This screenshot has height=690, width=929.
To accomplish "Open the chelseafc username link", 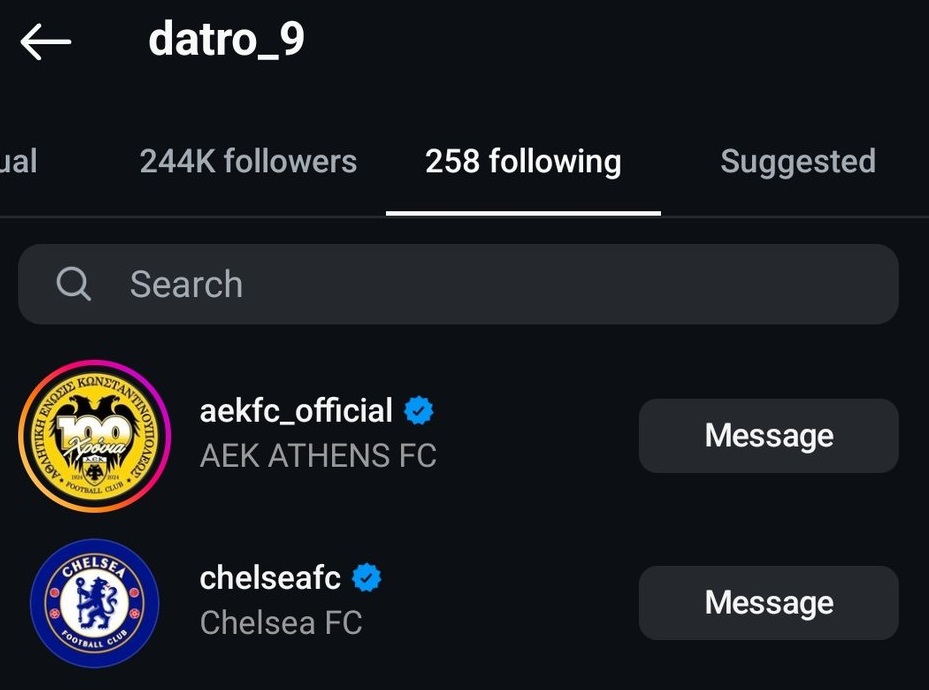I will click(x=270, y=577).
